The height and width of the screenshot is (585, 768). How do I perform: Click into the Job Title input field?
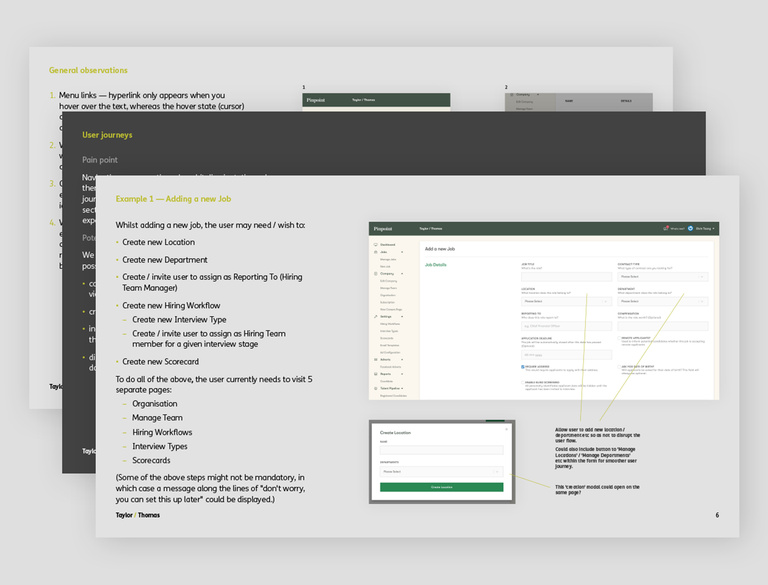pyautogui.click(x=566, y=277)
